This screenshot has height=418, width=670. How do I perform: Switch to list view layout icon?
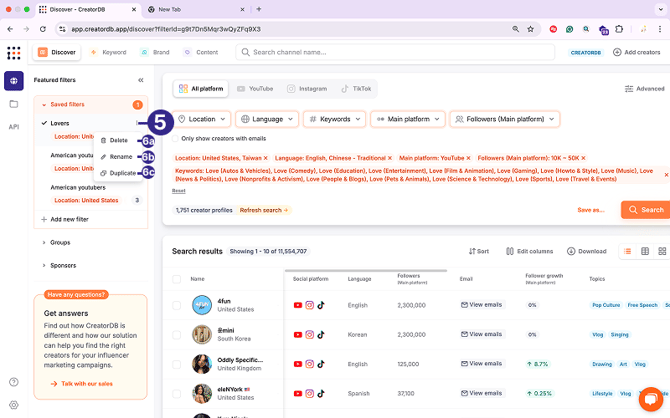tap(627, 251)
